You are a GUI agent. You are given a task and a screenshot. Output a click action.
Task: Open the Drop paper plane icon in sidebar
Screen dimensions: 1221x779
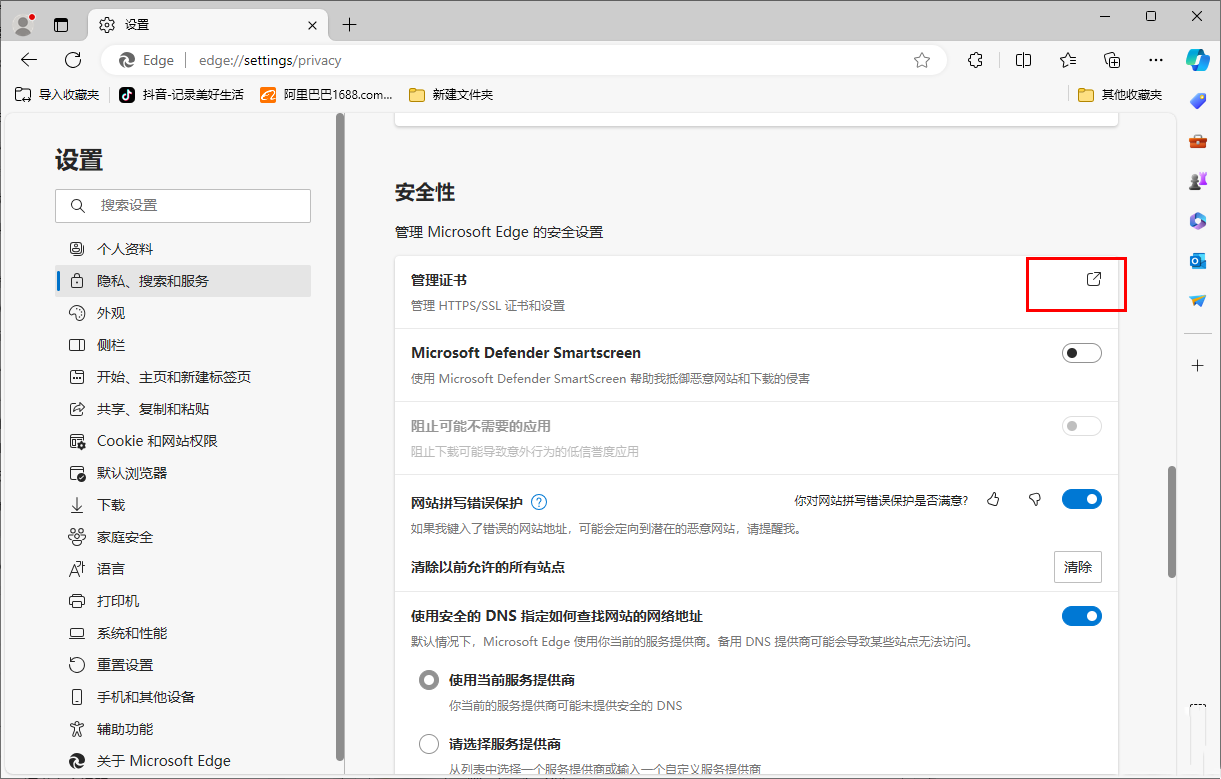[x=1198, y=301]
